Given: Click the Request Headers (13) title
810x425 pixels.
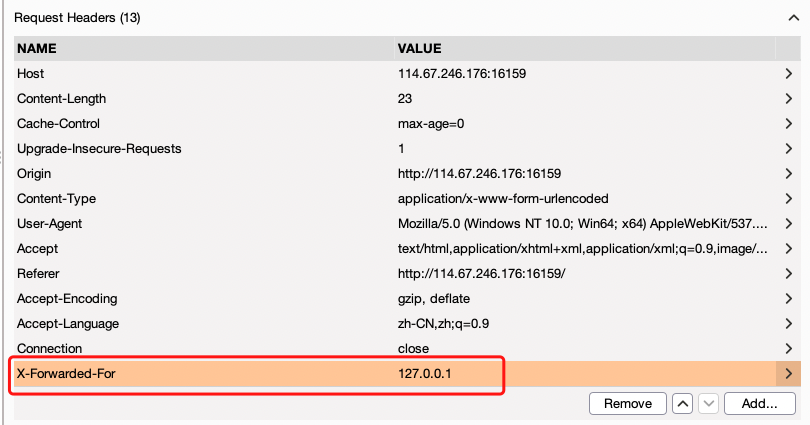Looking at the screenshot, I should [x=77, y=18].
